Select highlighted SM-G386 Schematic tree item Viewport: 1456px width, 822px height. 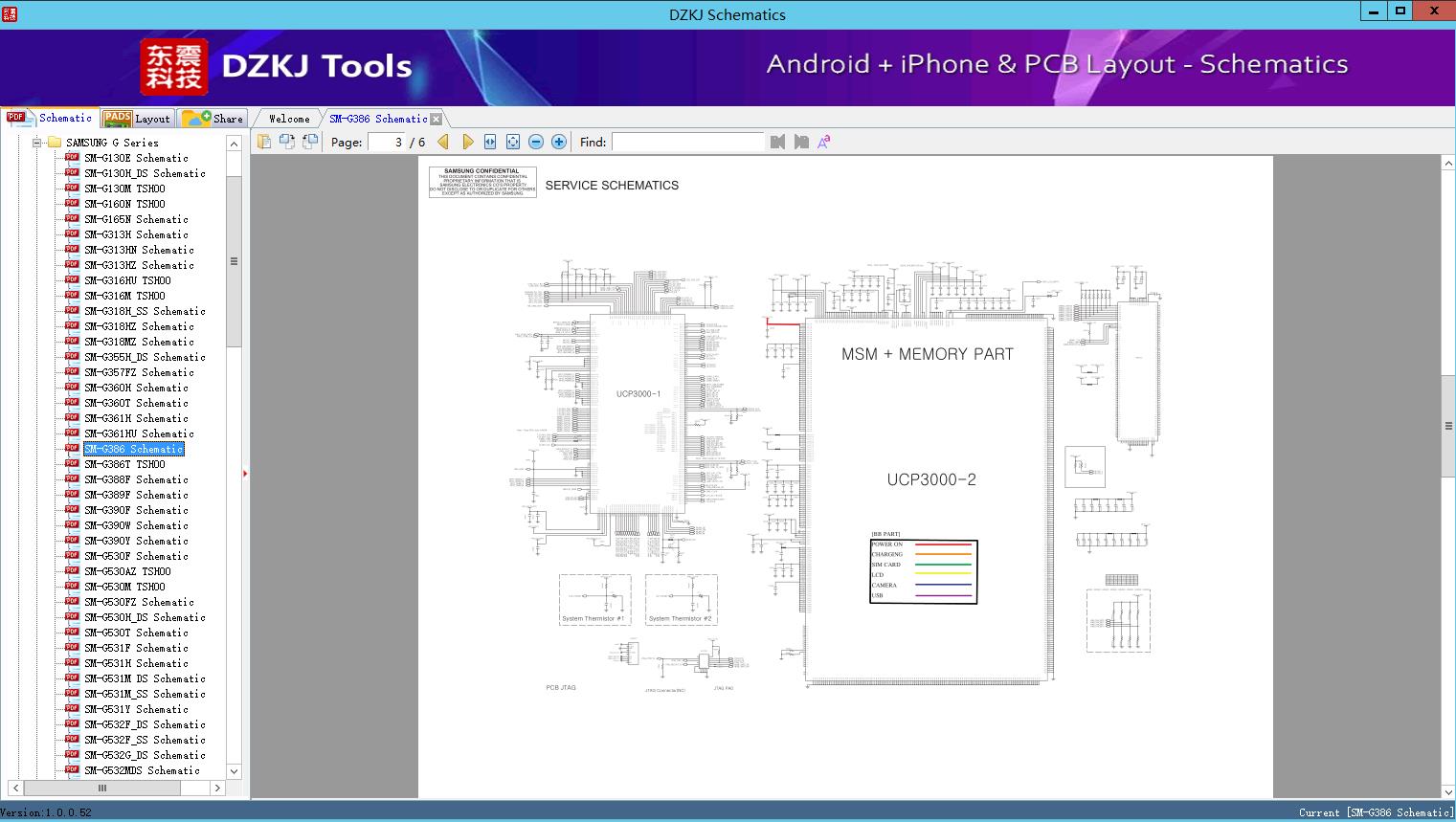pos(133,449)
